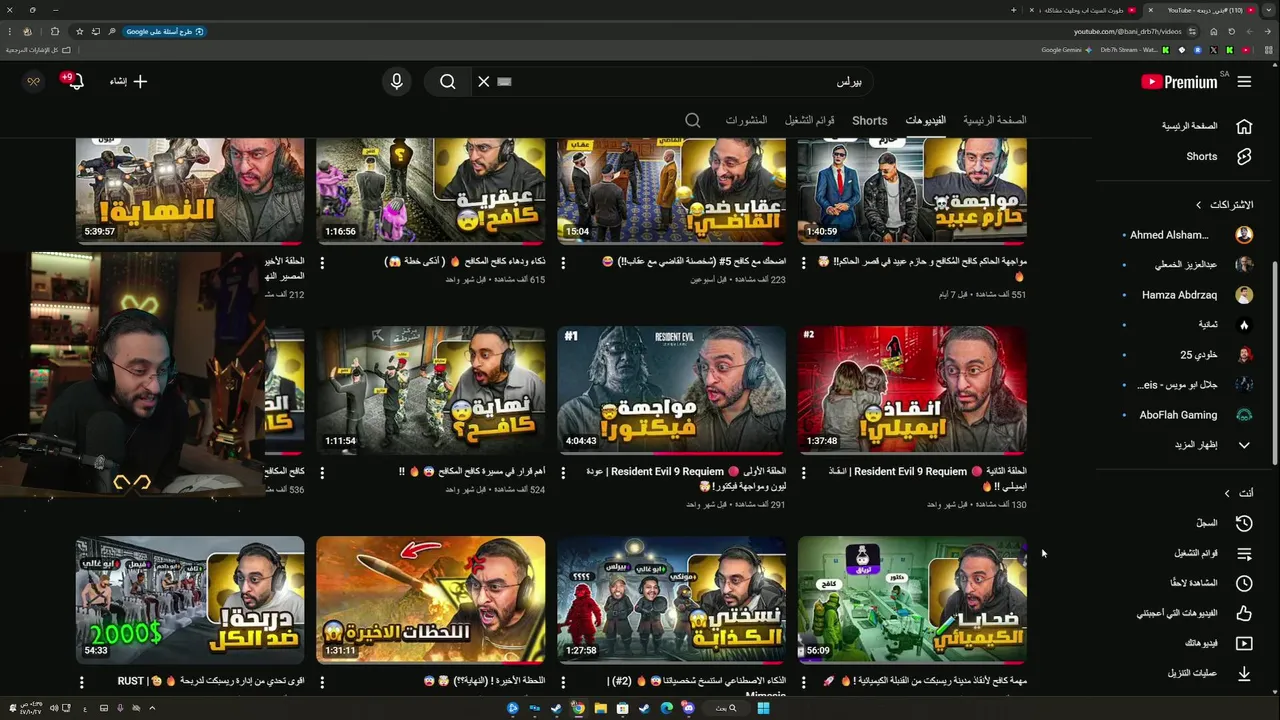
Task: Reload the page in browser toolbar
Action: pos(1231,31)
